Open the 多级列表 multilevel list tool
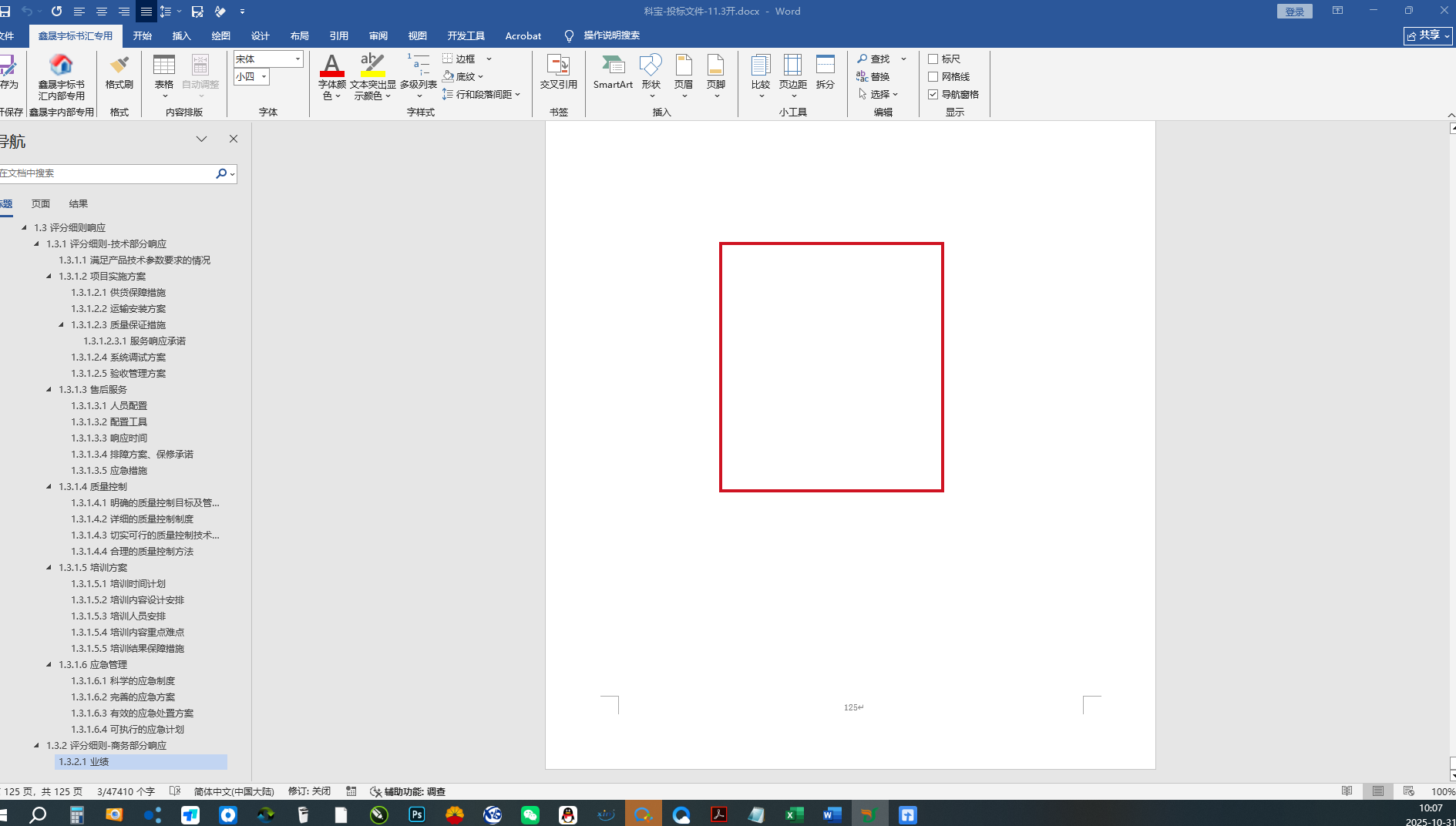The image size is (1456, 826). pos(418,75)
